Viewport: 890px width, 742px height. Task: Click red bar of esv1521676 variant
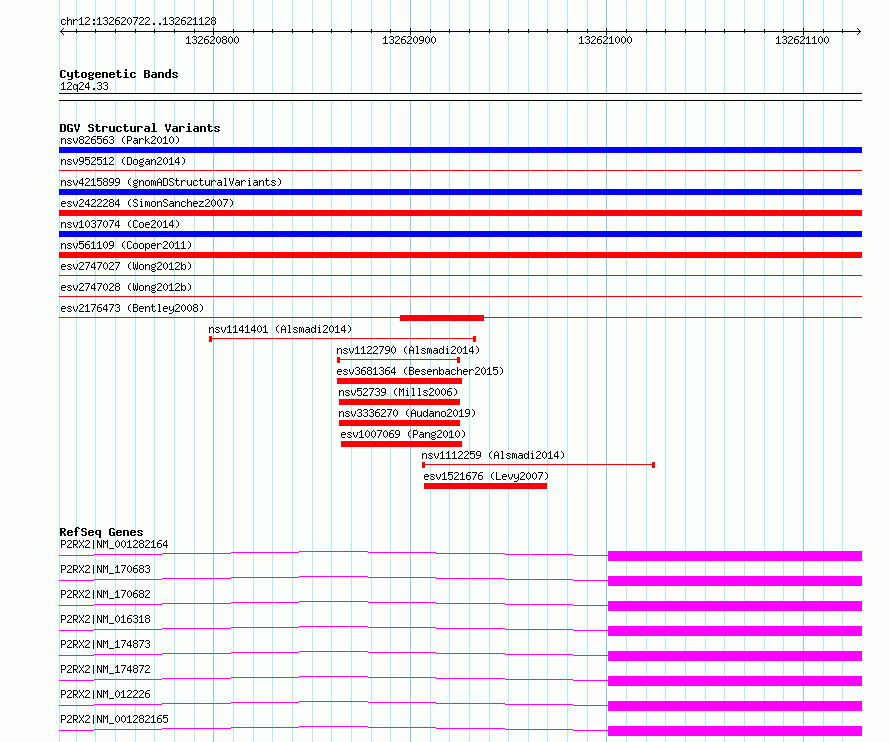click(x=485, y=486)
